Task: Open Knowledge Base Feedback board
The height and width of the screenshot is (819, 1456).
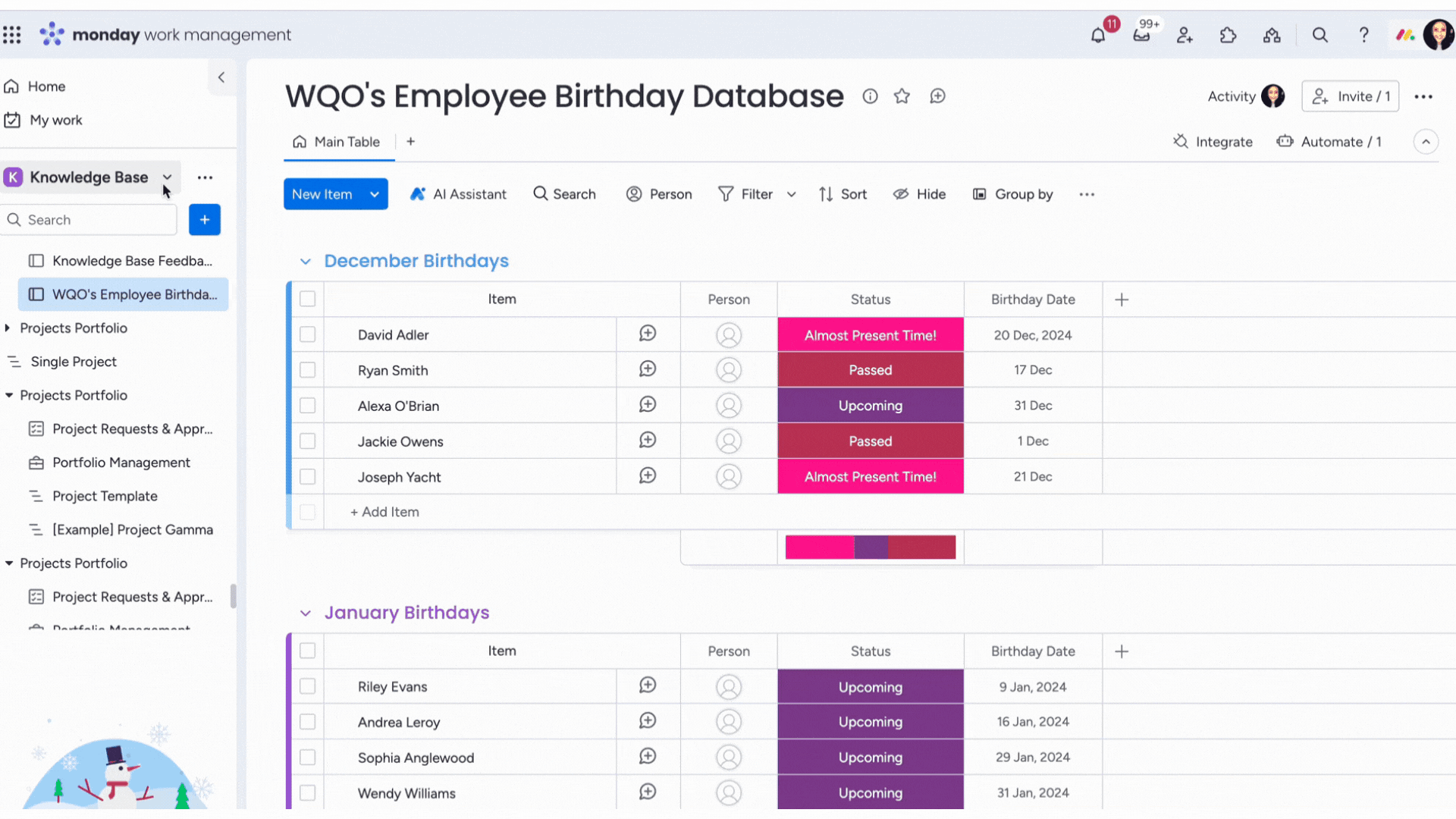Action: (x=121, y=261)
